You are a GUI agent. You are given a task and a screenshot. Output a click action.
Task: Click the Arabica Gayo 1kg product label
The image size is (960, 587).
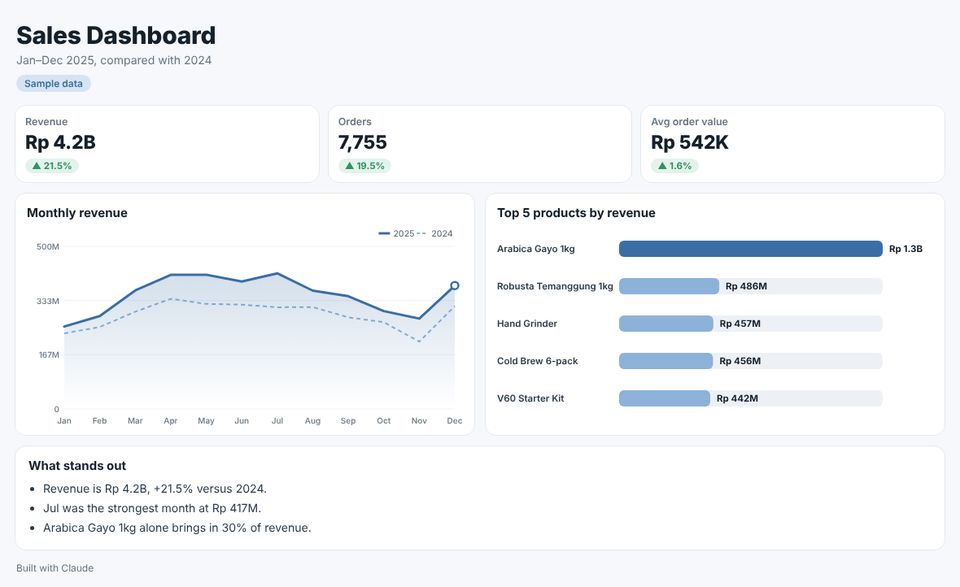pyautogui.click(x=536, y=249)
